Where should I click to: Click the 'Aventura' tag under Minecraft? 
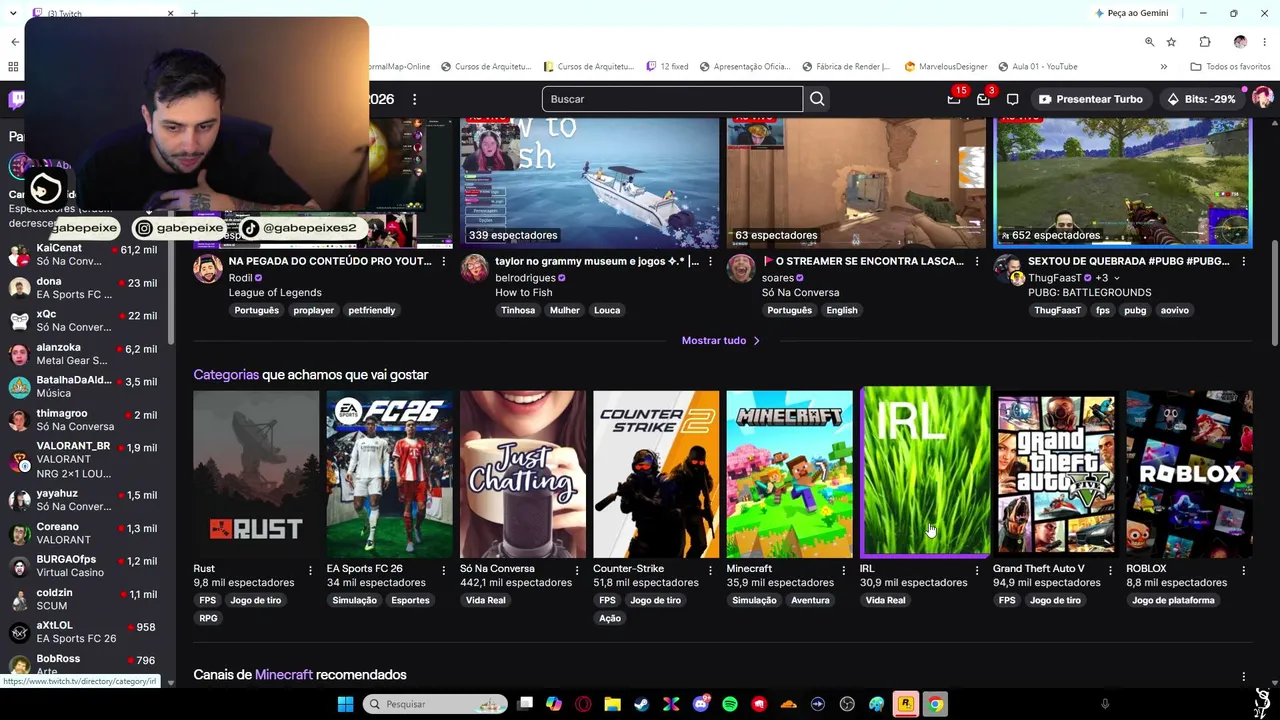click(x=810, y=601)
